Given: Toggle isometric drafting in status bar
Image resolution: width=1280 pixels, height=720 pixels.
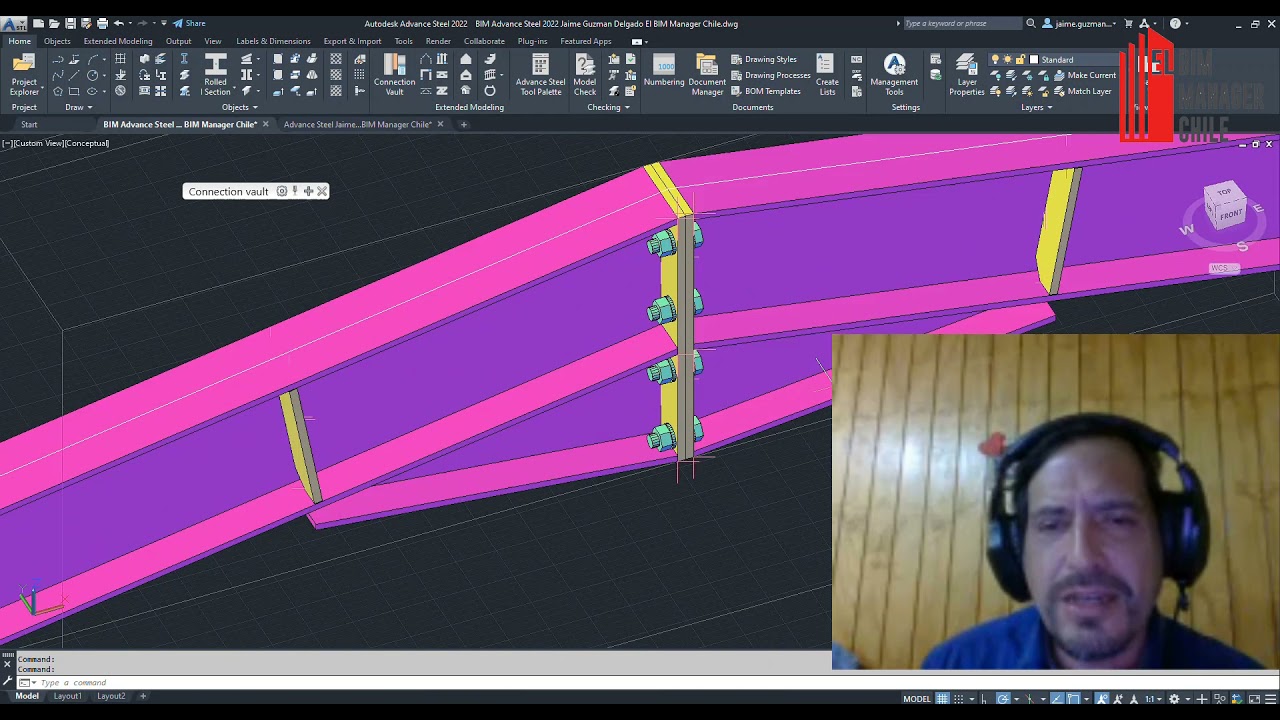Looking at the screenshot, I should (x=1030, y=699).
